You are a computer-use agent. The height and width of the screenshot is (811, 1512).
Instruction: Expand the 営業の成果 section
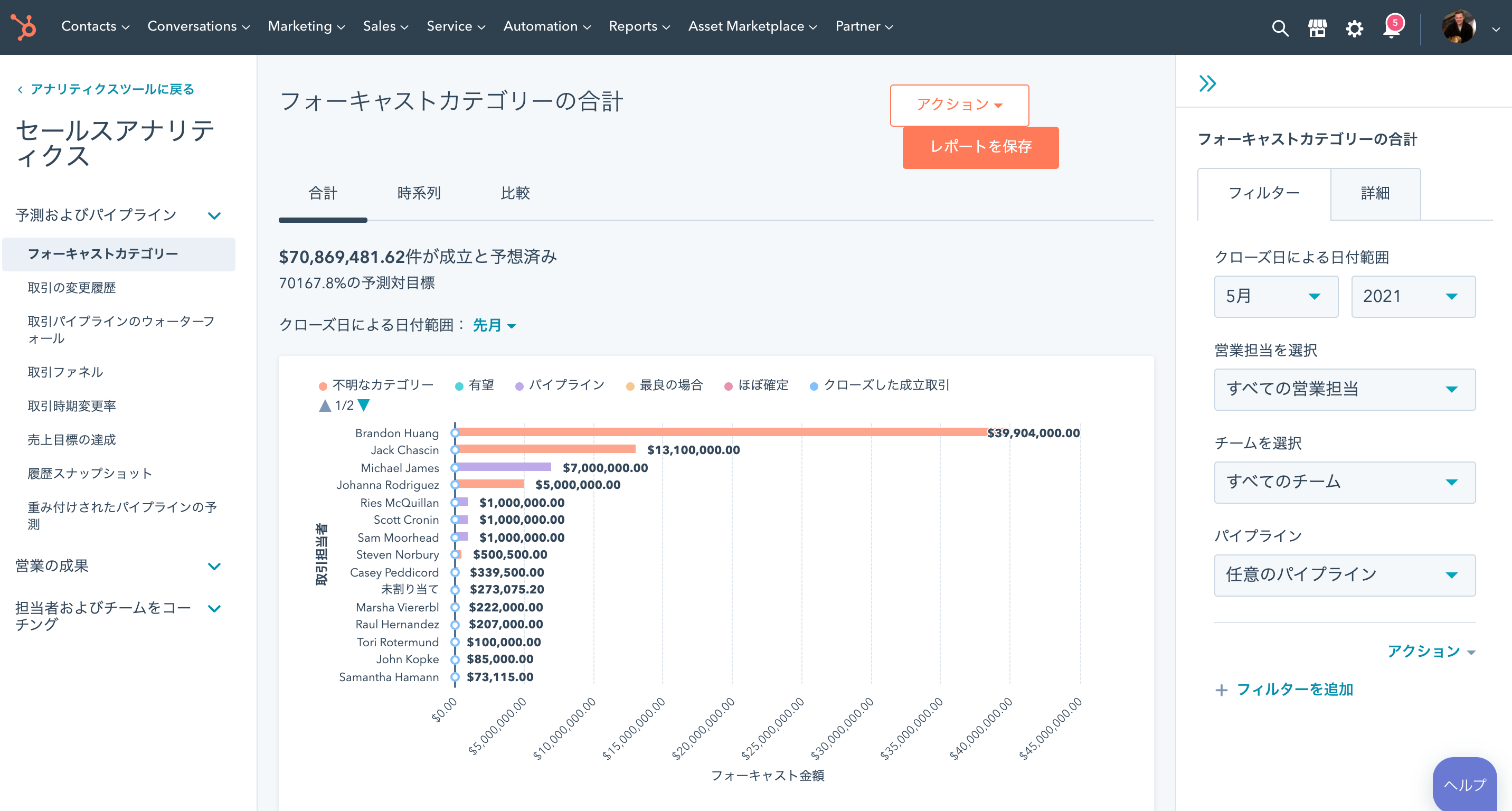coord(118,567)
